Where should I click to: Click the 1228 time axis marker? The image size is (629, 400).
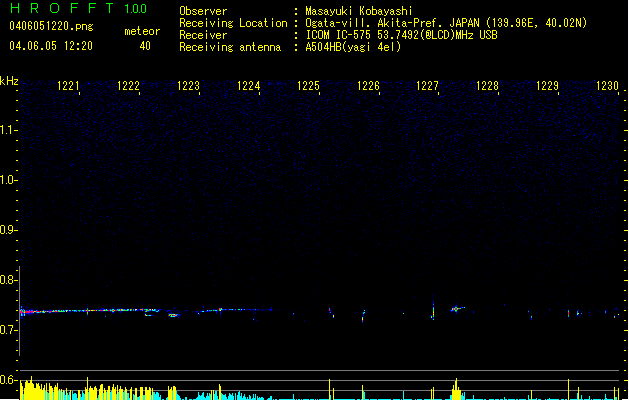click(x=487, y=86)
